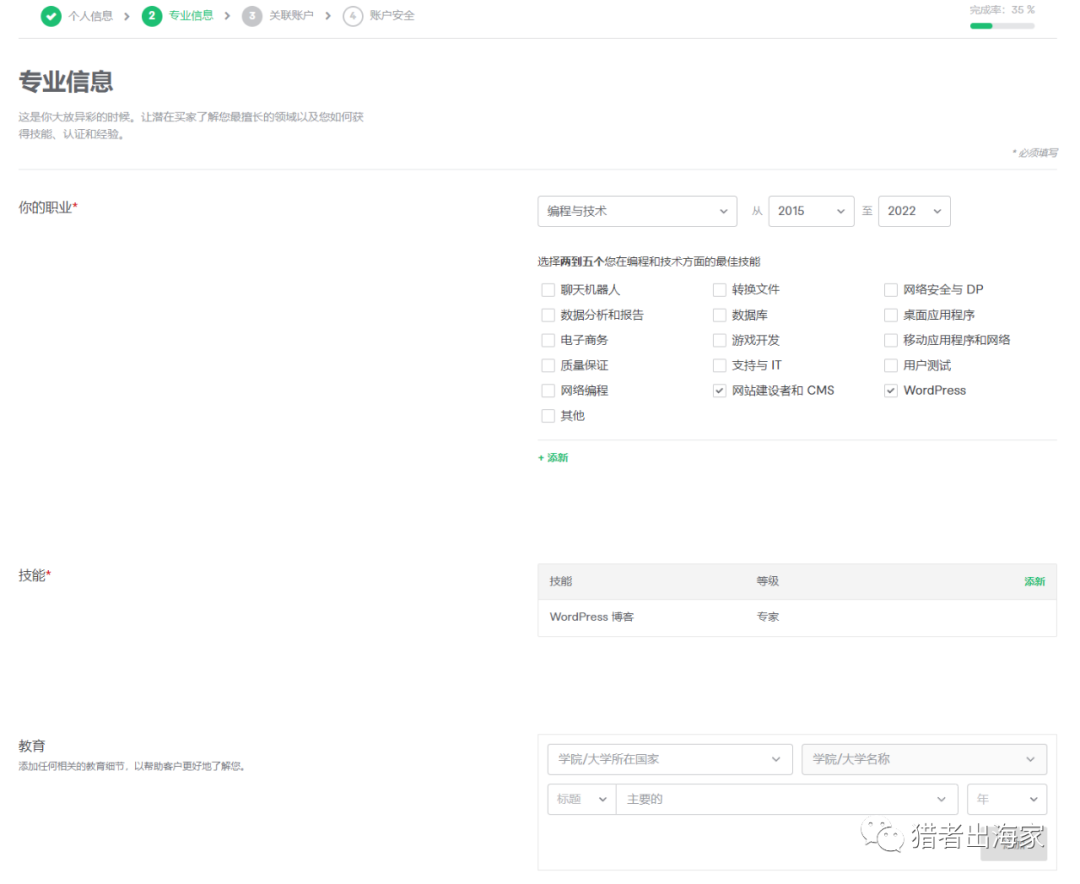Open the 标题 title dropdown
The image size is (1080, 884).
click(582, 799)
